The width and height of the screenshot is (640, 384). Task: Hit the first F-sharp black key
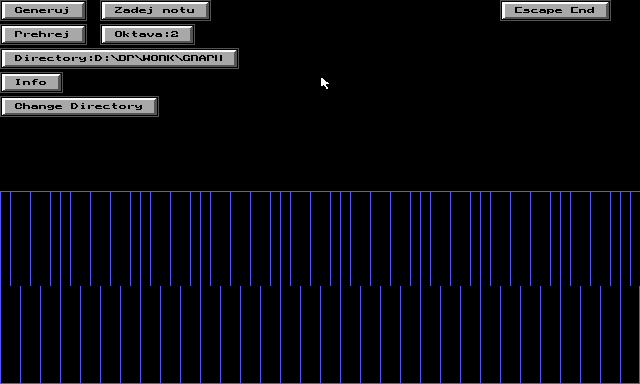(80, 239)
